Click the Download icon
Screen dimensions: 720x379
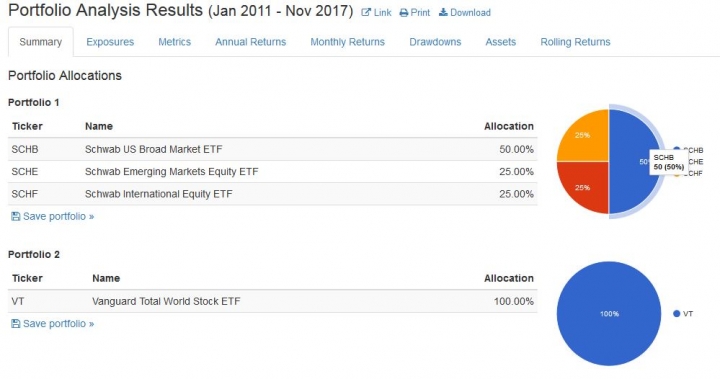point(443,12)
